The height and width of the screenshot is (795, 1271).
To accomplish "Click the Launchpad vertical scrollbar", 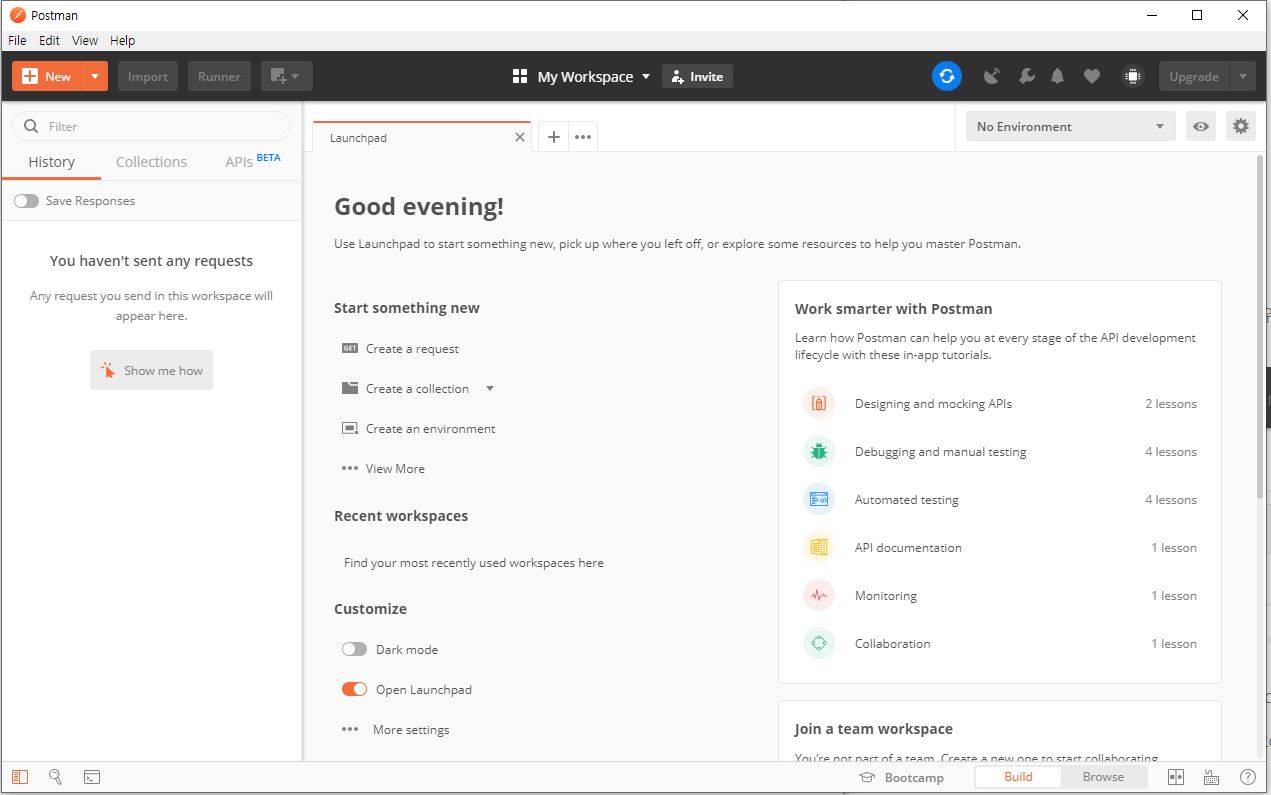I will point(1259,327).
